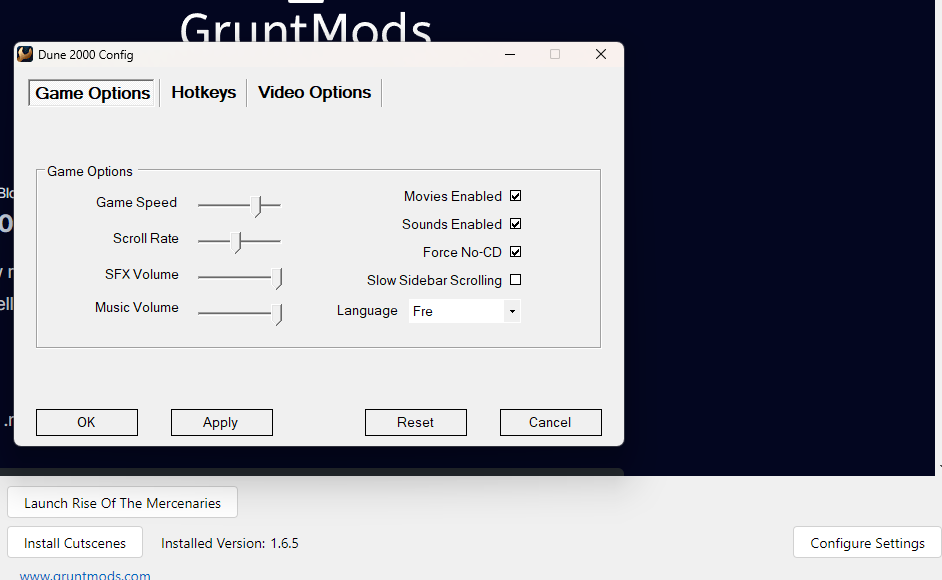This screenshot has height=580, width=942.
Task: Click the Scroll Rate slider thumb
Action: click(237, 242)
